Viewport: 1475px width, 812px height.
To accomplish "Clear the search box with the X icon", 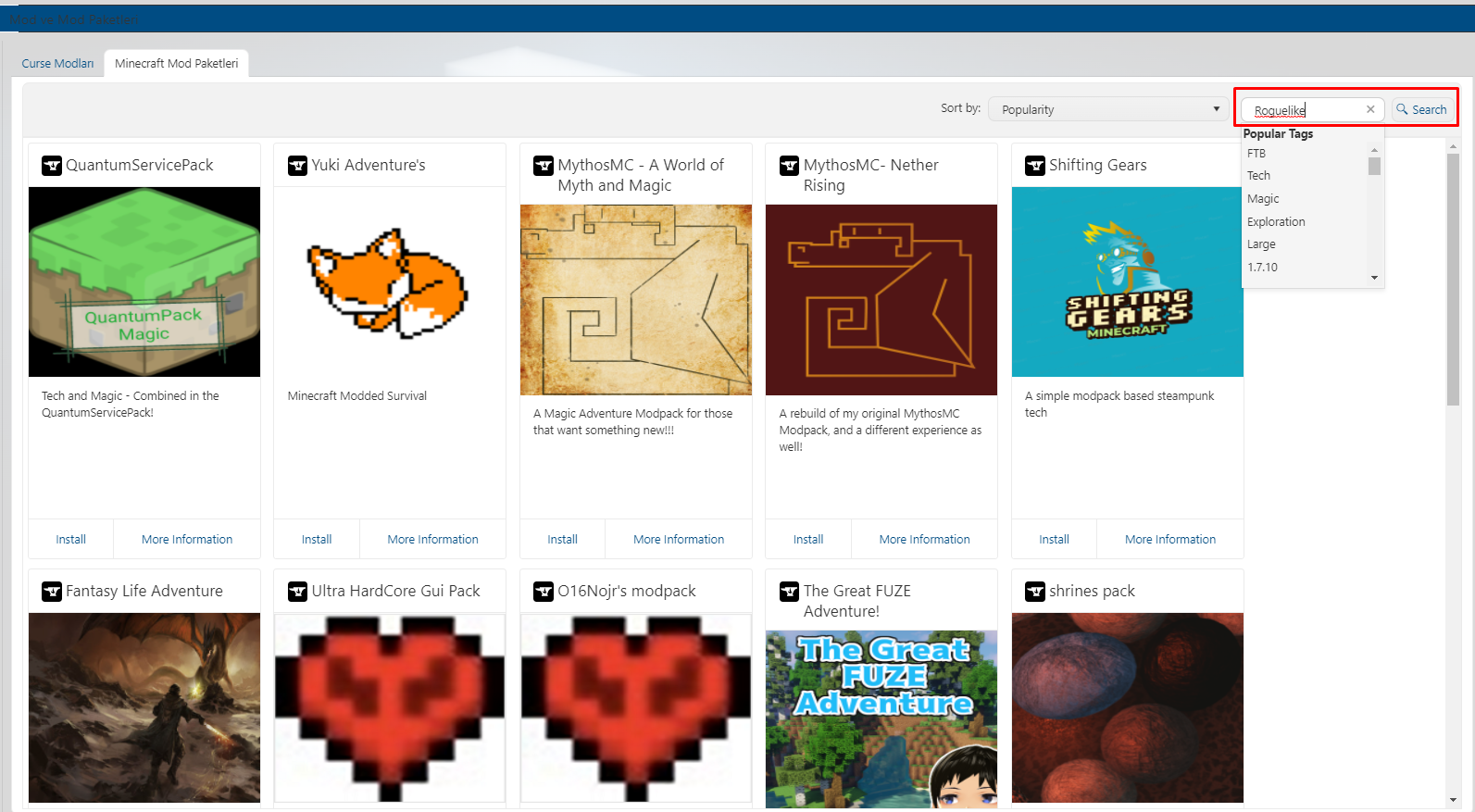I will click(1370, 109).
